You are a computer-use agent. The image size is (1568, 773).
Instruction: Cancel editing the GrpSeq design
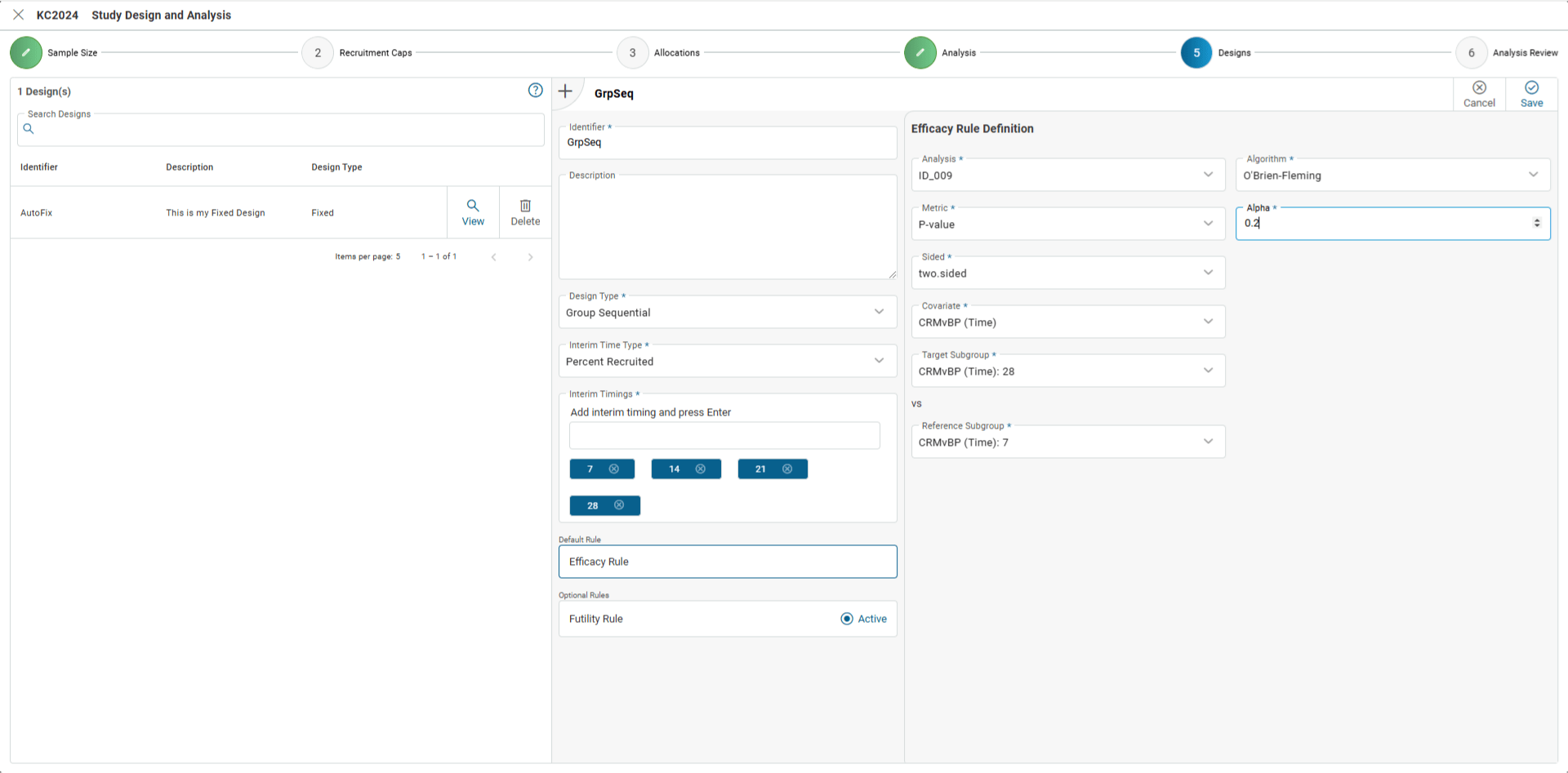click(1479, 94)
